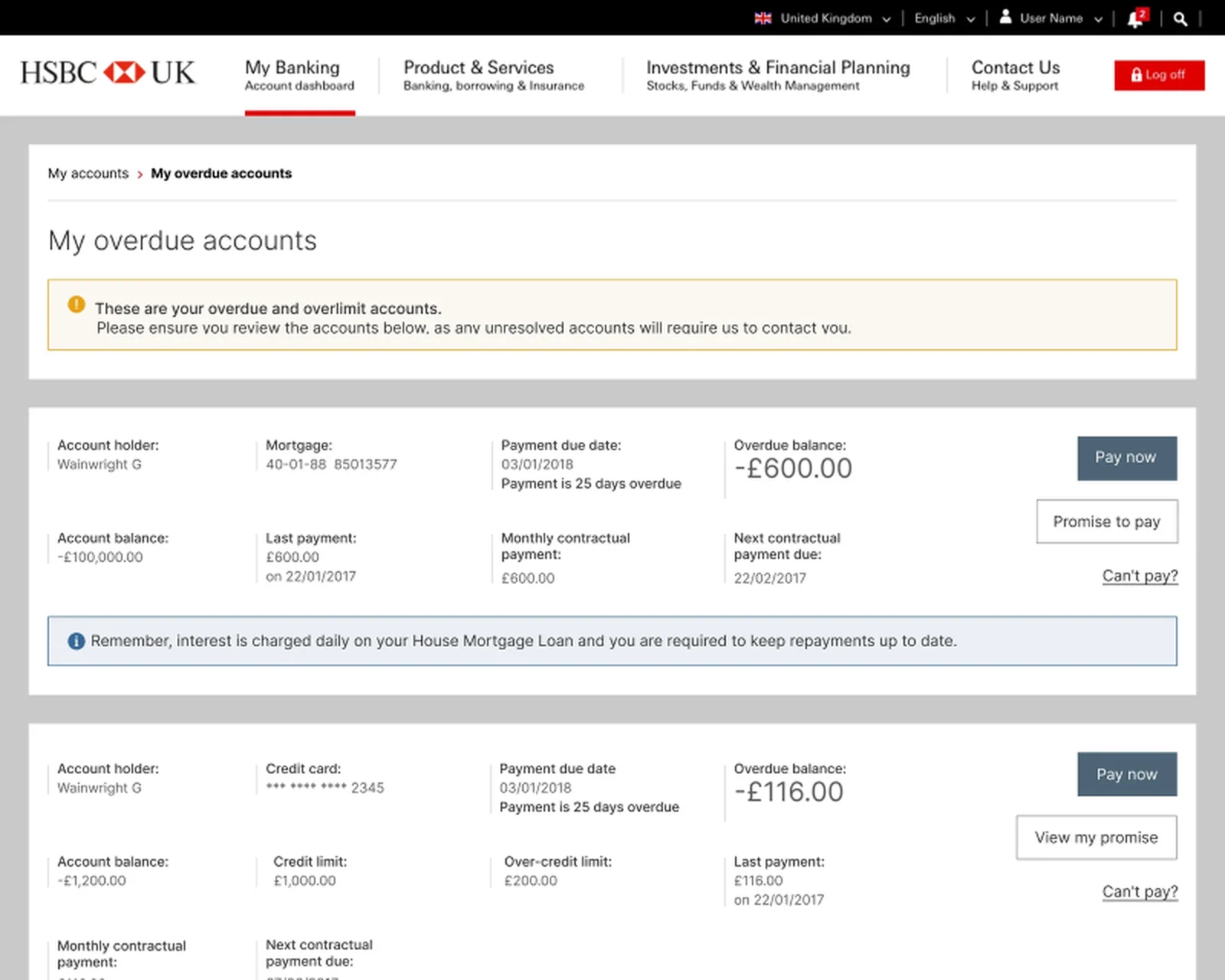The width and height of the screenshot is (1225, 980).
Task: Open the Contact Us menu
Action: pyautogui.click(x=1015, y=76)
